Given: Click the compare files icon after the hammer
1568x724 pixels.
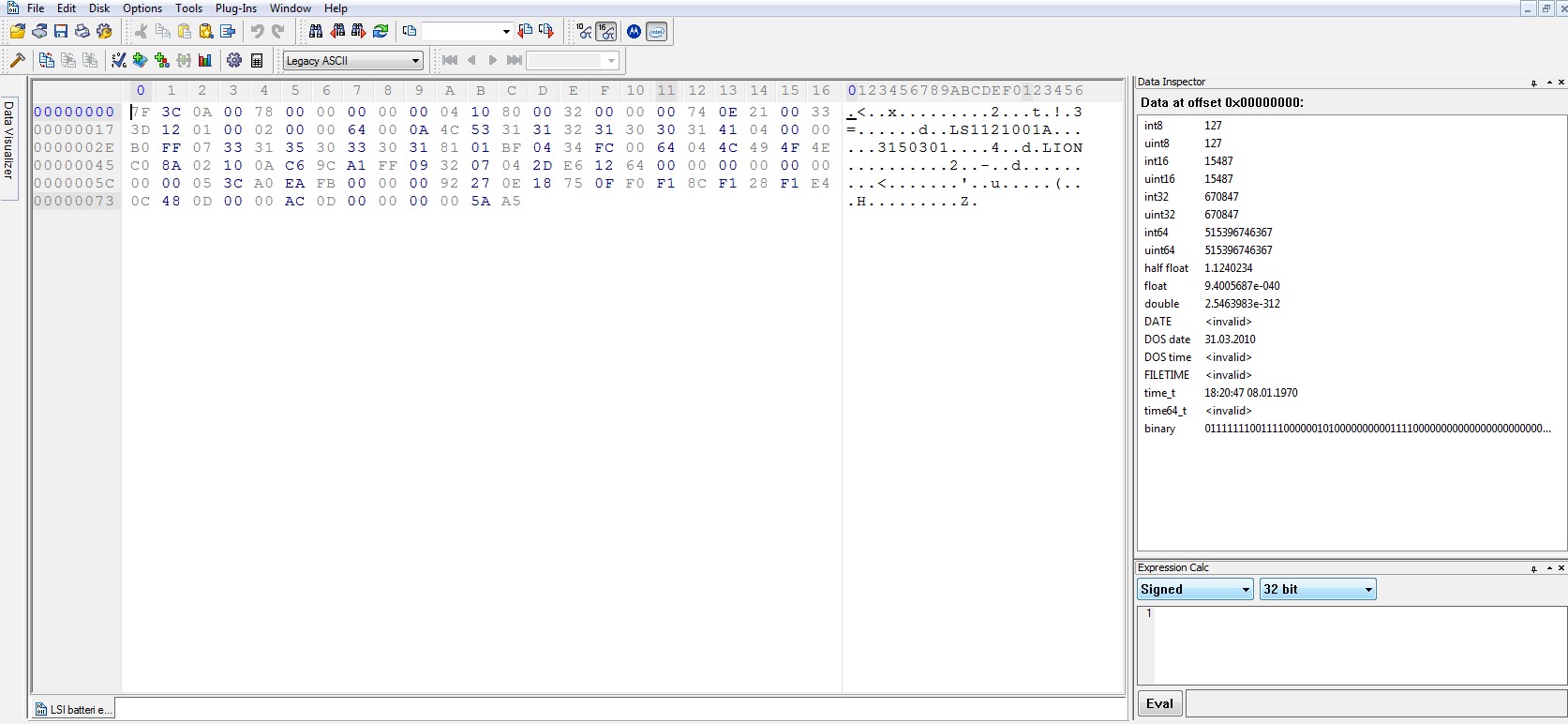Looking at the screenshot, I should point(47,61).
